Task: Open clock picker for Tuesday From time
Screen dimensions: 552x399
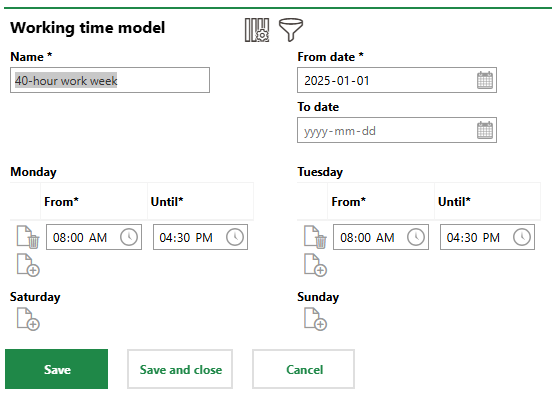Action: (x=416, y=237)
